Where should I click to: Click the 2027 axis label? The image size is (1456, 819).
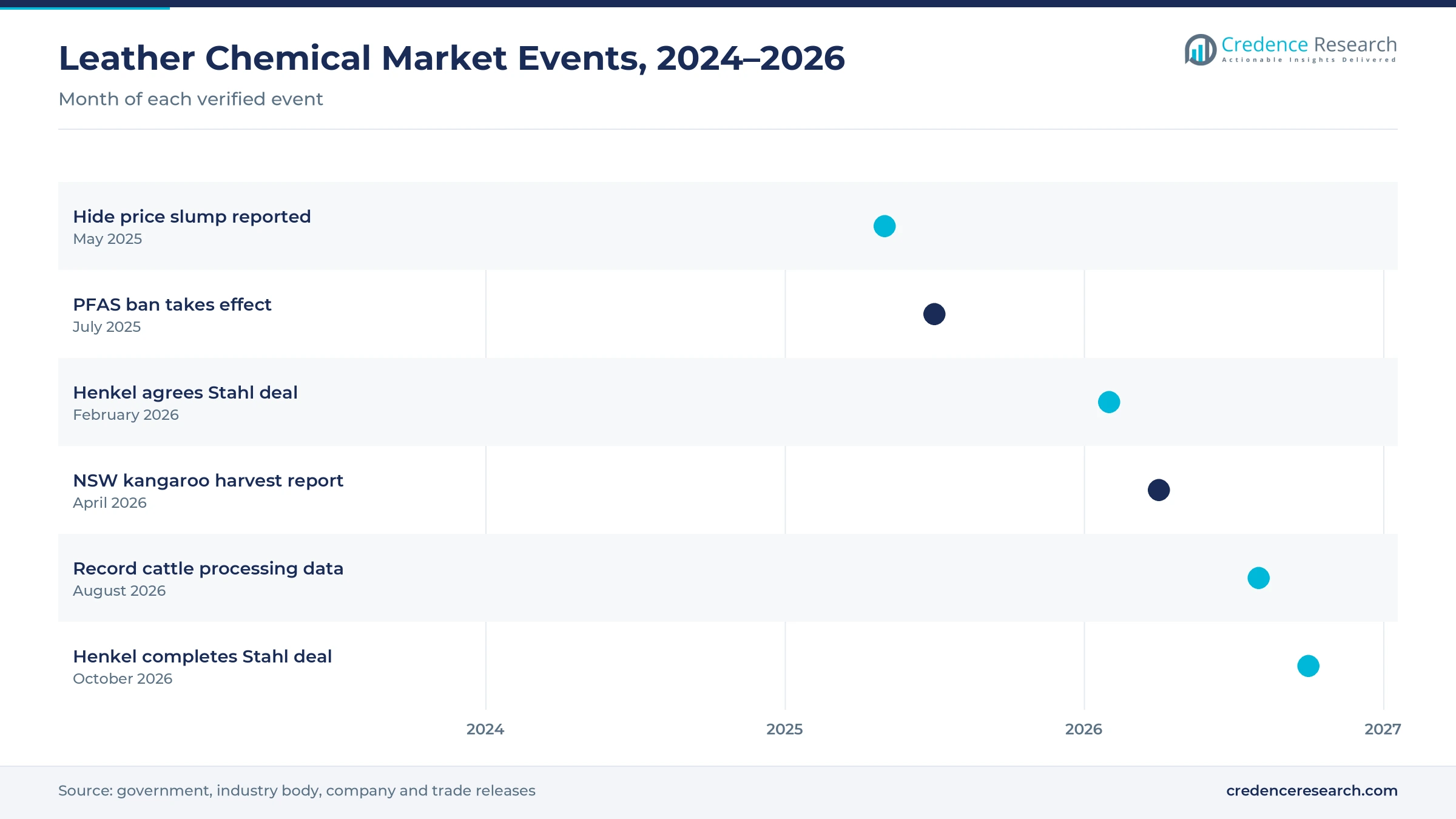(x=1383, y=729)
